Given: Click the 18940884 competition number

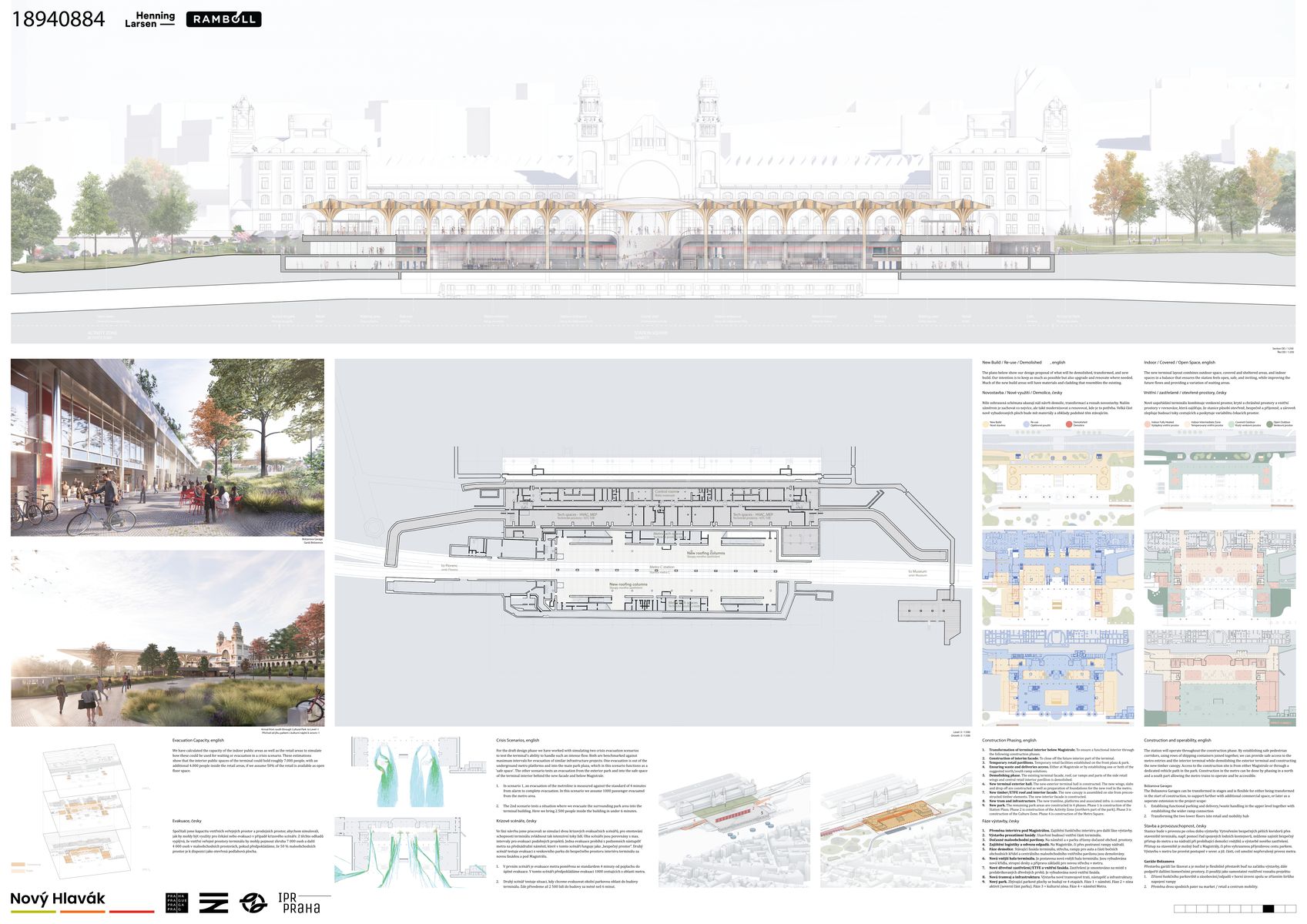Looking at the screenshot, I should pyautogui.click(x=58, y=19).
